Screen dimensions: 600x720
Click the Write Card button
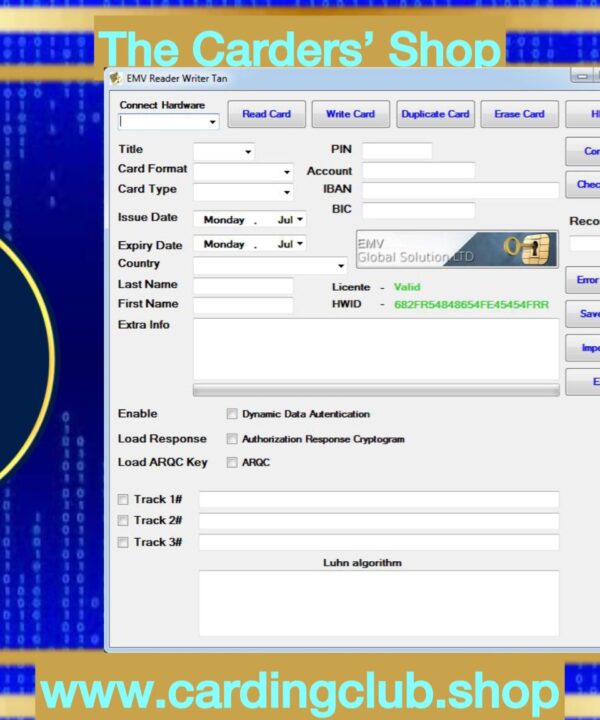click(350, 114)
